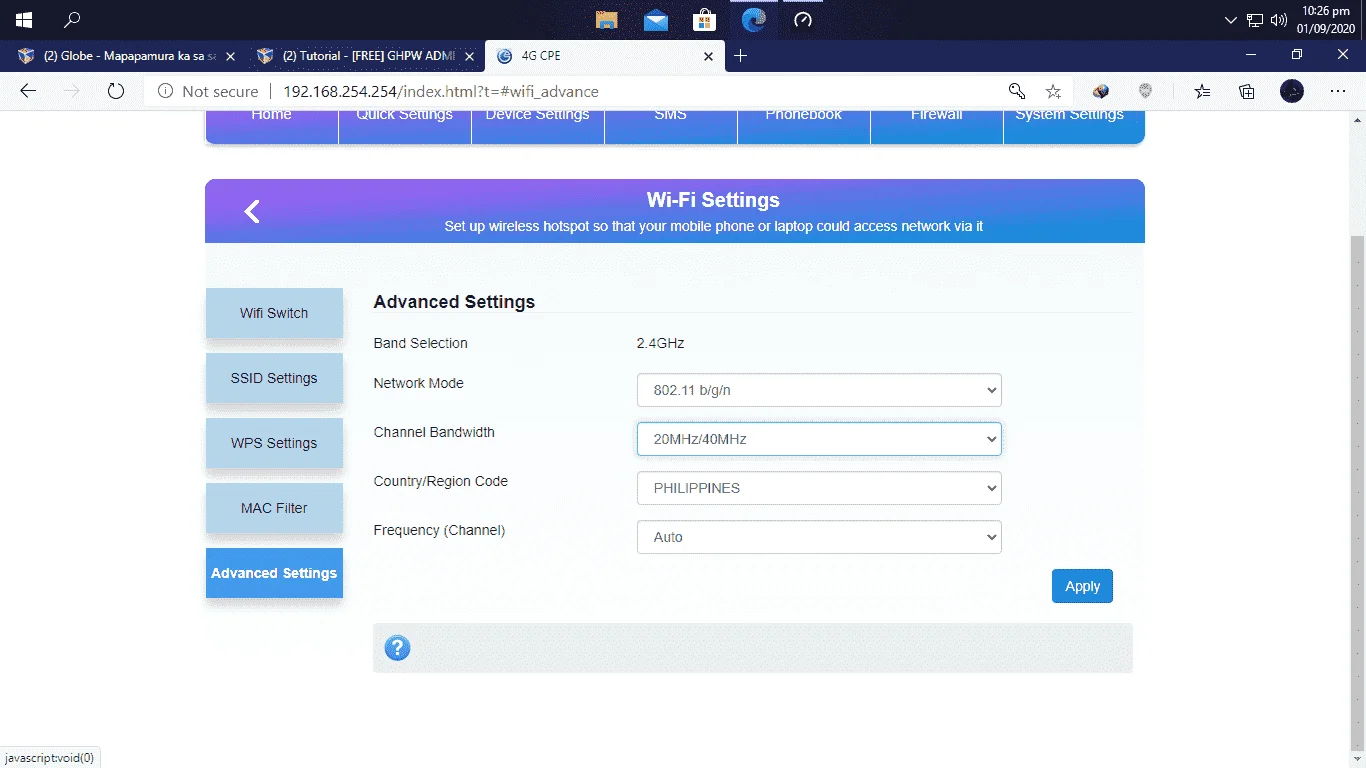Open the Mail app in taskbar

(x=656, y=19)
